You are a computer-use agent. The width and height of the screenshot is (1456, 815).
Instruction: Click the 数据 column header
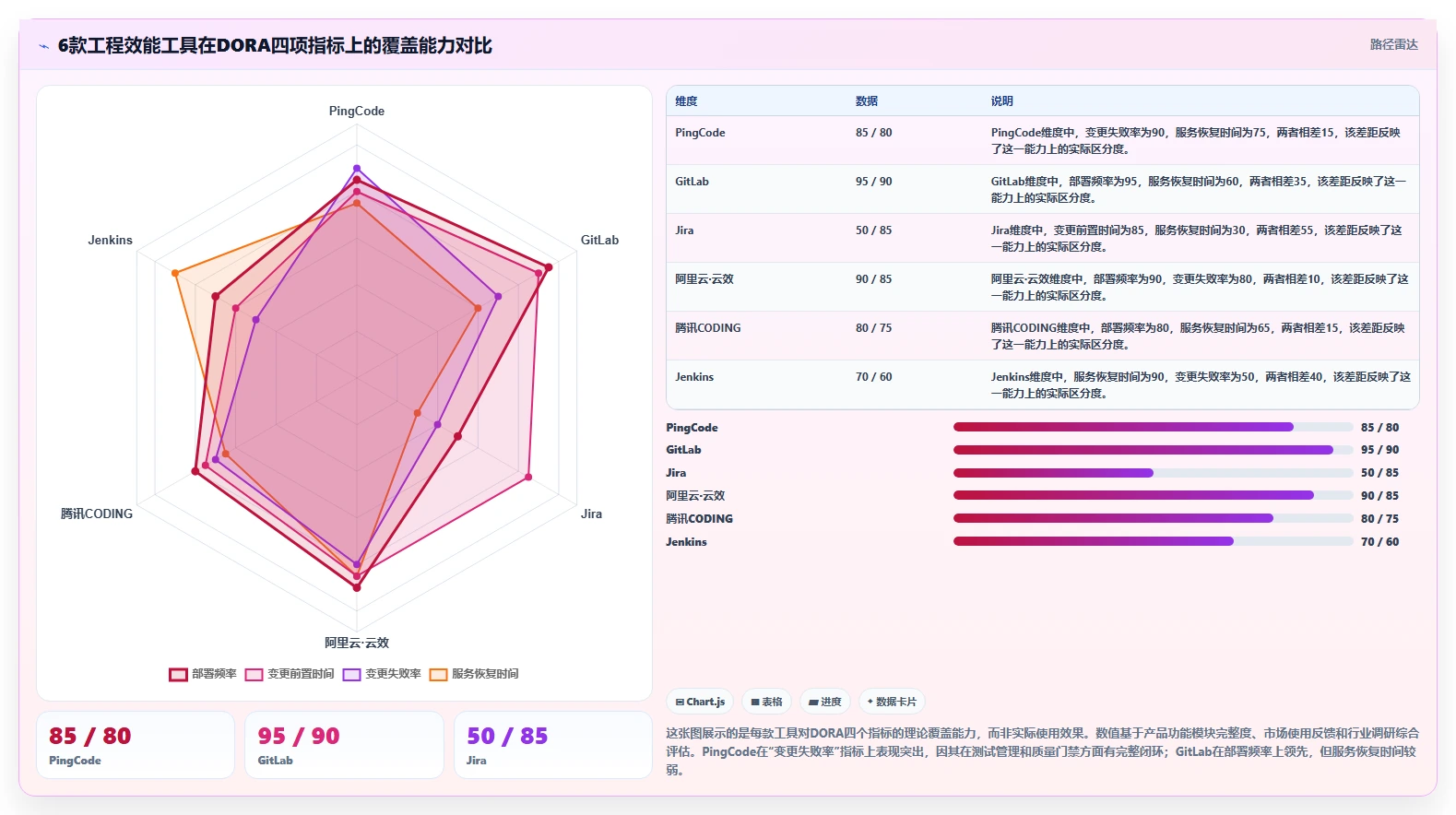point(867,101)
